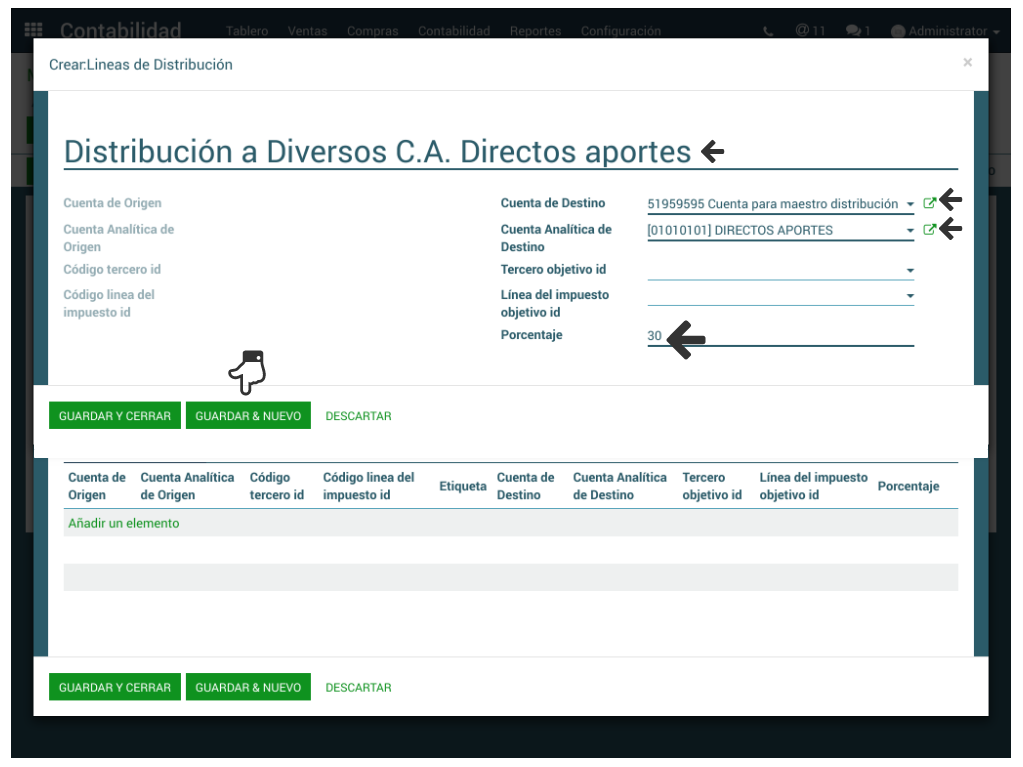Click the Añadir un elemento link
This screenshot has width=1023, height=767.
(124, 523)
